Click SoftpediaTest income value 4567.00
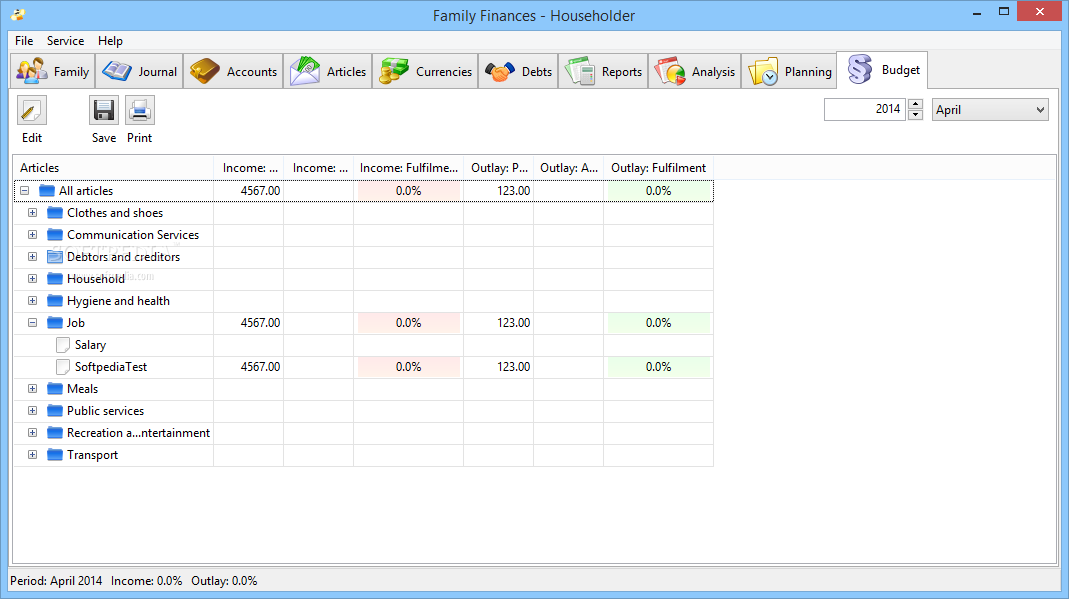The width and height of the screenshot is (1069, 599). (x=260, y=367)
